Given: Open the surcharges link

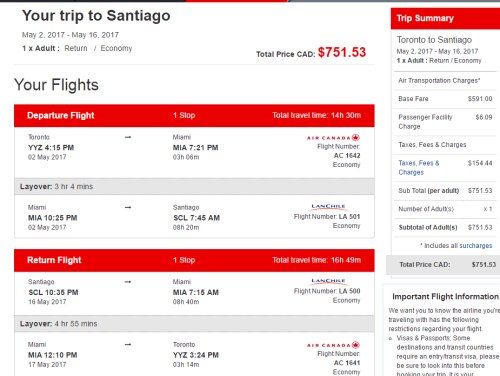Looking at the screenshot, I should [476, 246].
